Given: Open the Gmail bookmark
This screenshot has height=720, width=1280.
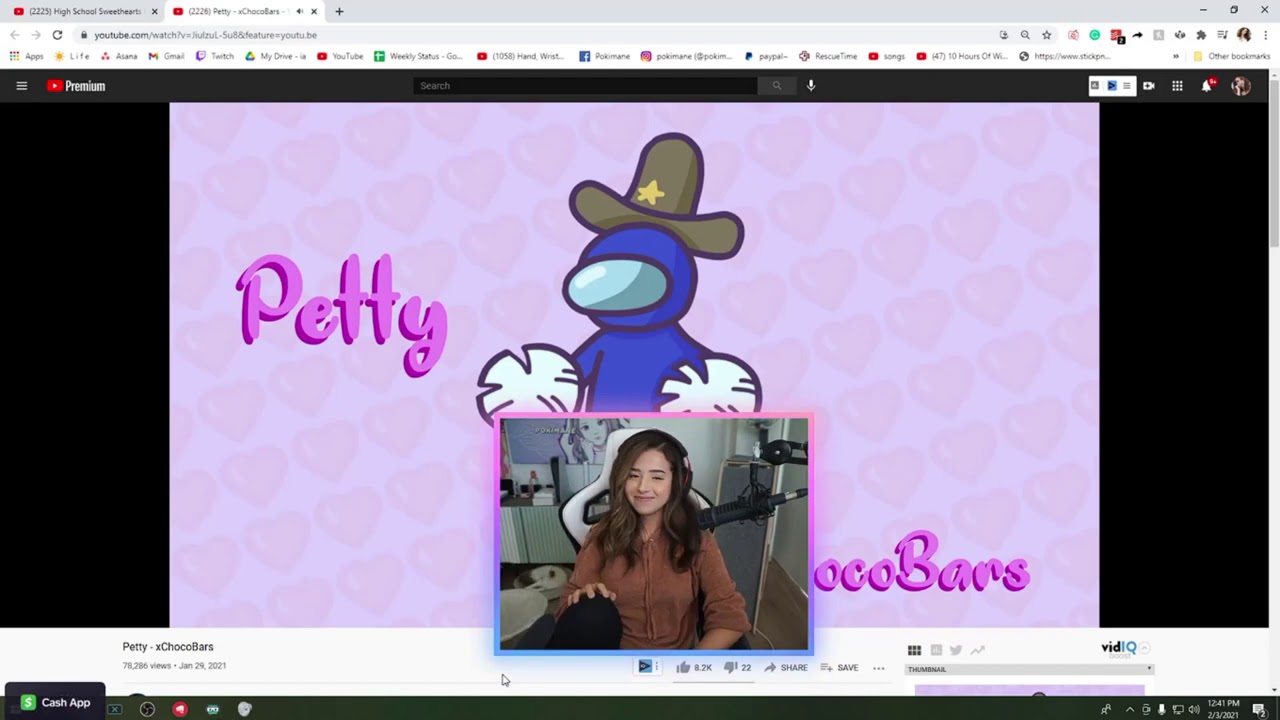Looking at the screenshot, I should tap(167, 56).
